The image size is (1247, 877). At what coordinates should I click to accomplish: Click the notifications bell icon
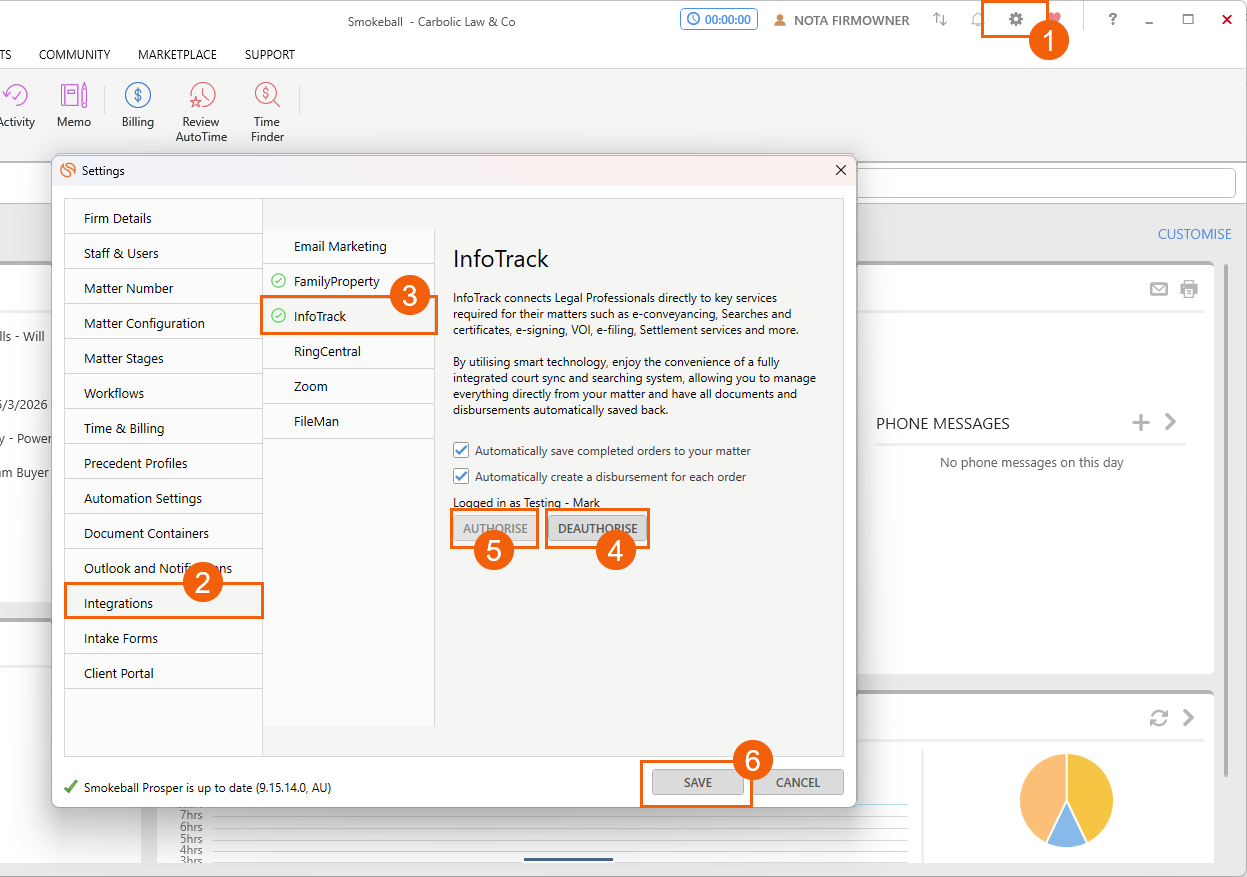coord(977,19)
